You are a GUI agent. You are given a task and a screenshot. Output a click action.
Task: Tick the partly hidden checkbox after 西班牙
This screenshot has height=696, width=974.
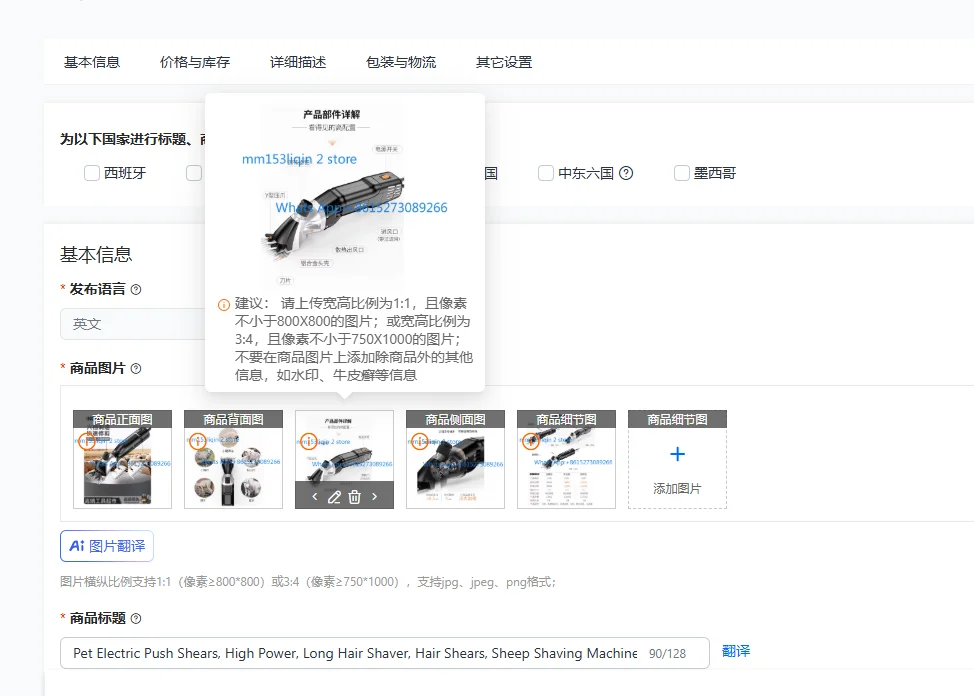(194, 173)
